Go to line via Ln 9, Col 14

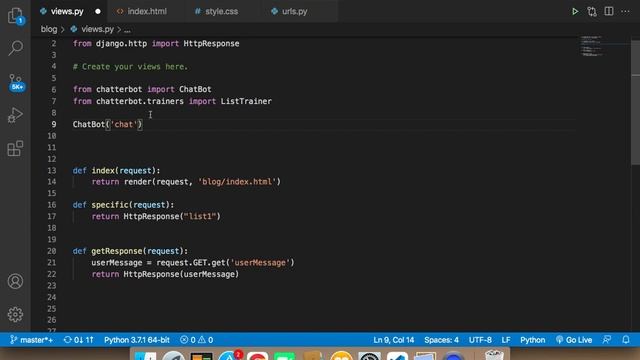point(393,340)
